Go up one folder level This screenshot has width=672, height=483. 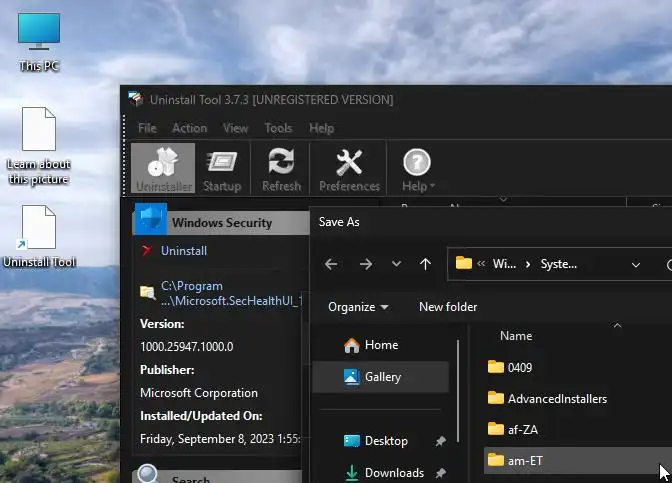point(425,264)
